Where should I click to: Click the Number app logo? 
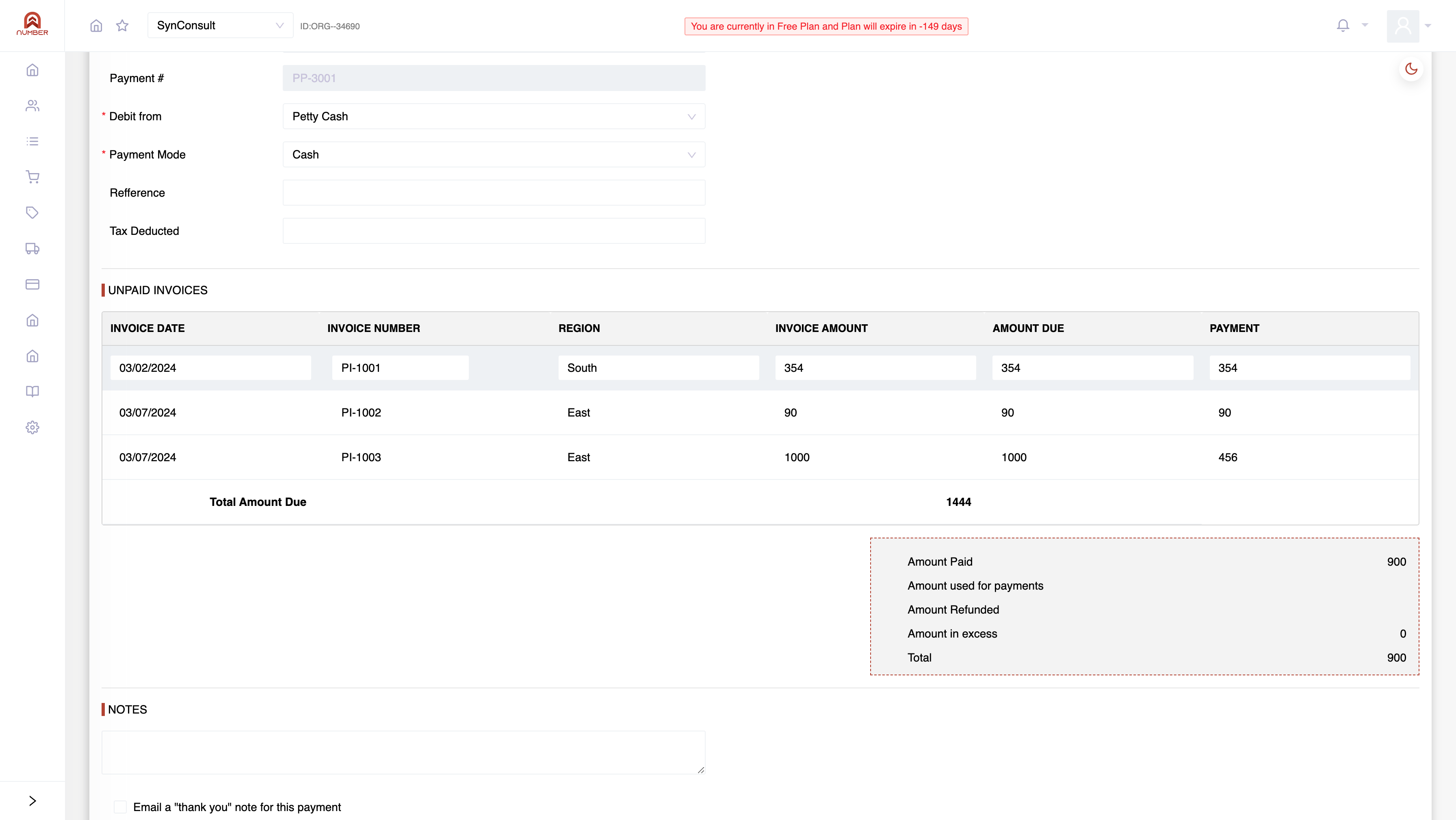(x=32, y=24)
